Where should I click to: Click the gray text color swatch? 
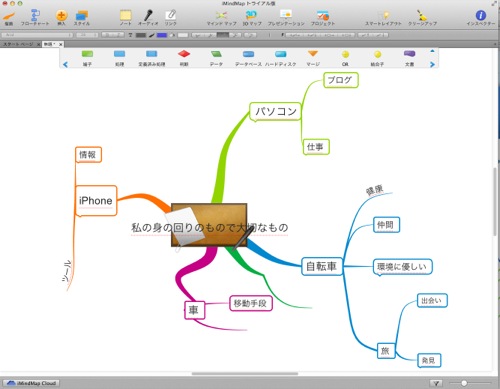[x=141, y=35]
